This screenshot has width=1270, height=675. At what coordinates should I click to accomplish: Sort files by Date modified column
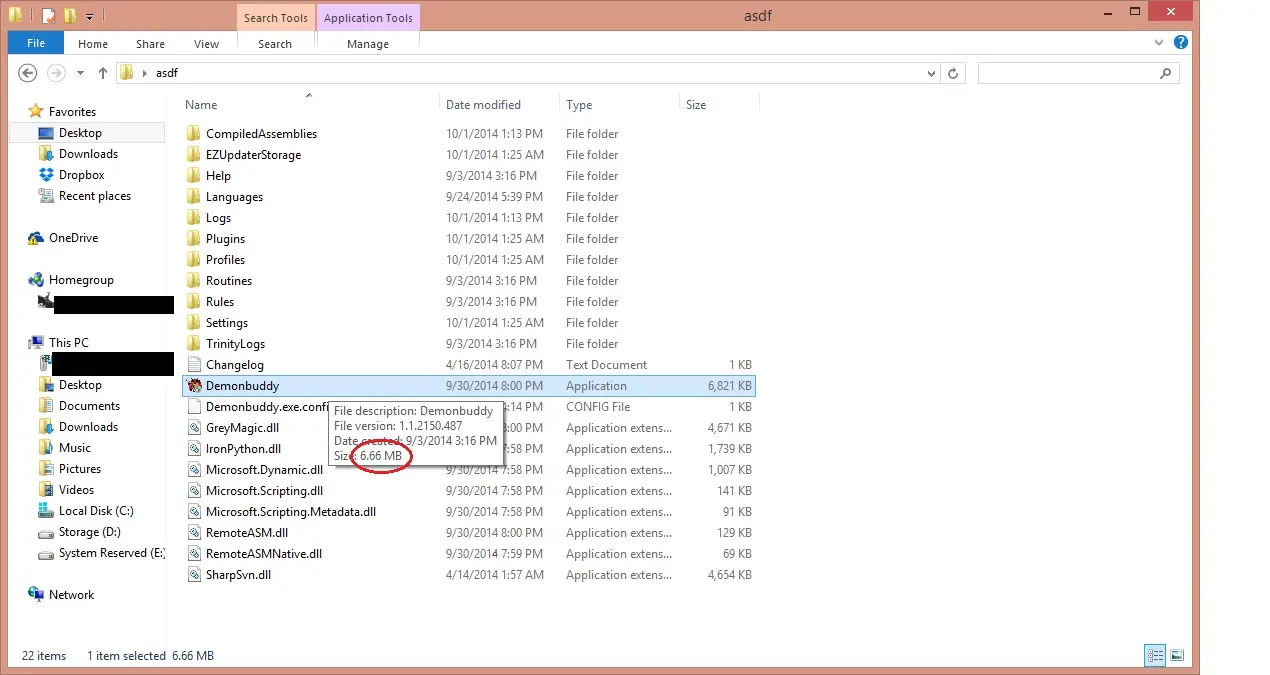[483, 105]
